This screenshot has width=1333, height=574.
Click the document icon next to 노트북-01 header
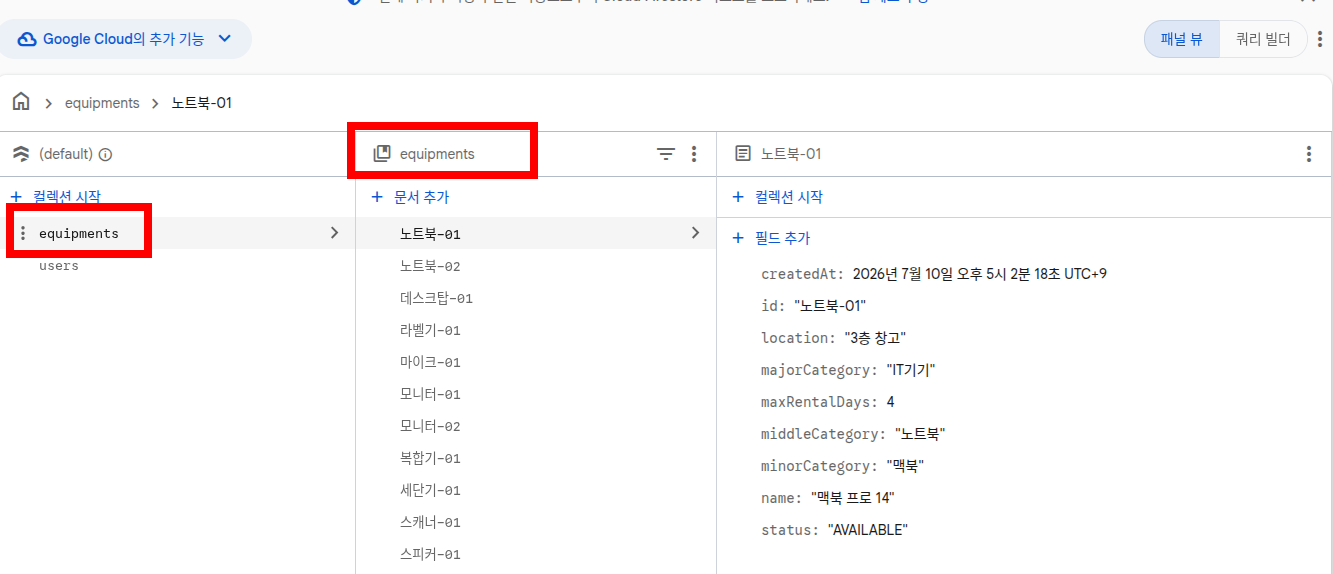pyautogui.click(x=742, y=154)
